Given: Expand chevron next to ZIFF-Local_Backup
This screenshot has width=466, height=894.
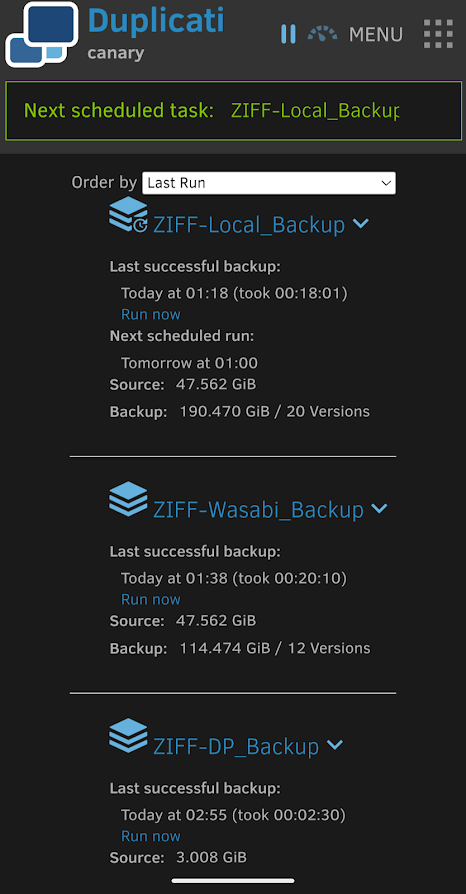Looking at the screenshot, I should point(360,224).
